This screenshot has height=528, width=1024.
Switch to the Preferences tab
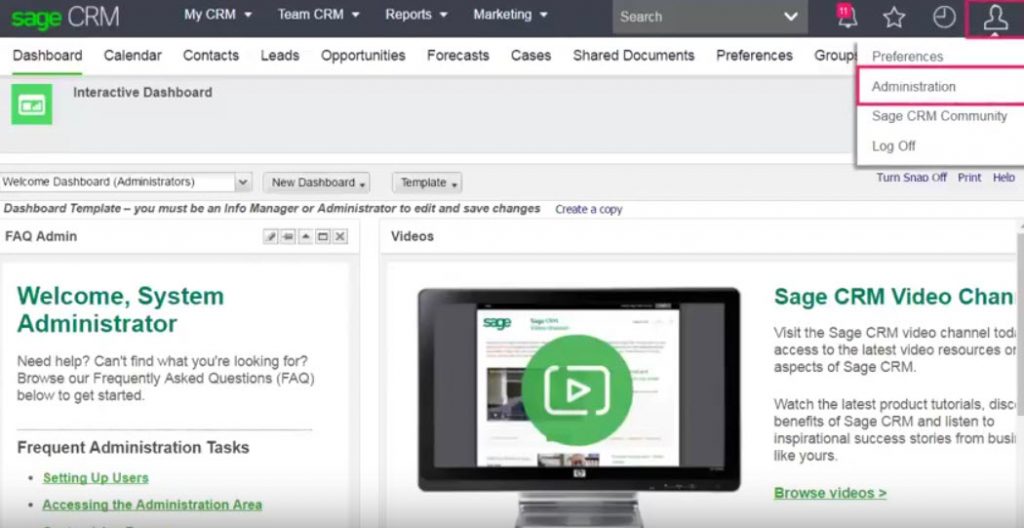[x=754, y=56]
